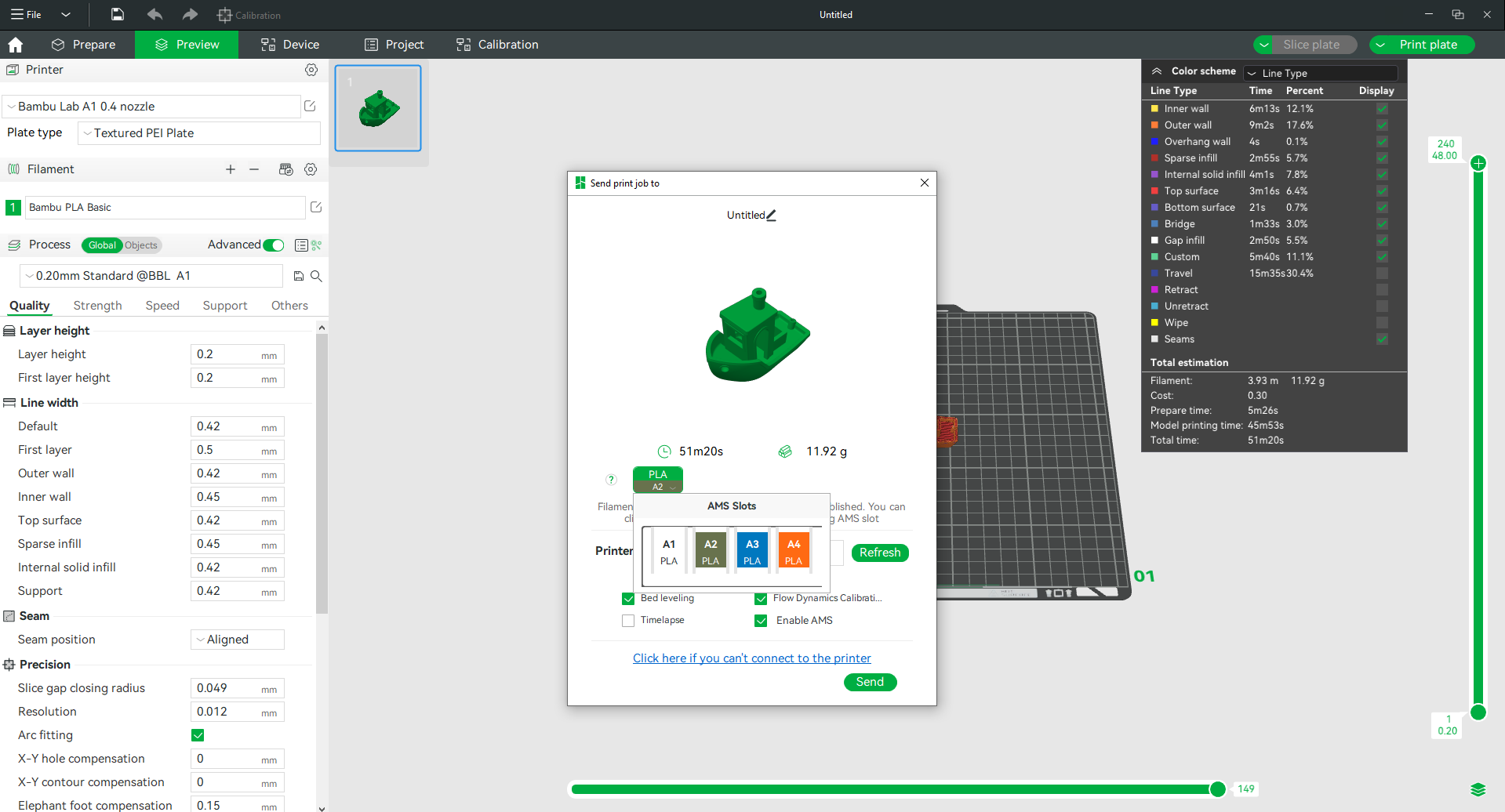Open the Color scheme Line Type dropdown
This screenshot has width=1505, height=812.
click(1321, 73)
